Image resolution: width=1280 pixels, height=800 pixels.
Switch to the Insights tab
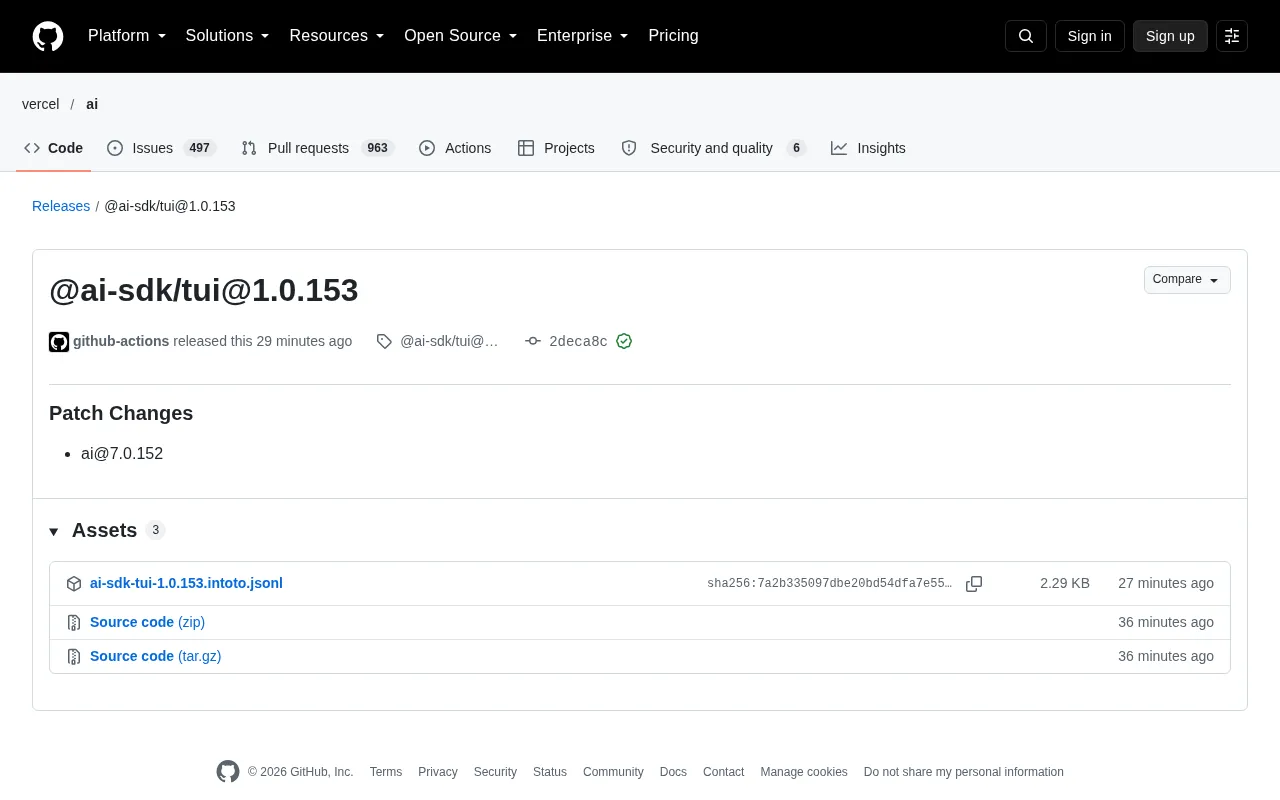click(x=868, y=148)
